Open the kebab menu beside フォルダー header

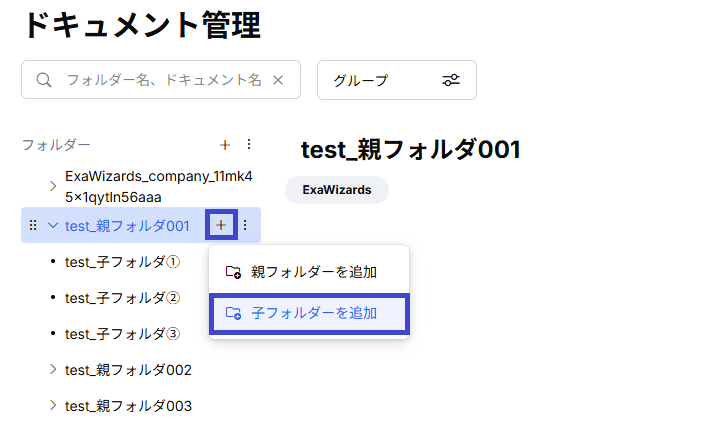[x=249, y=145]
